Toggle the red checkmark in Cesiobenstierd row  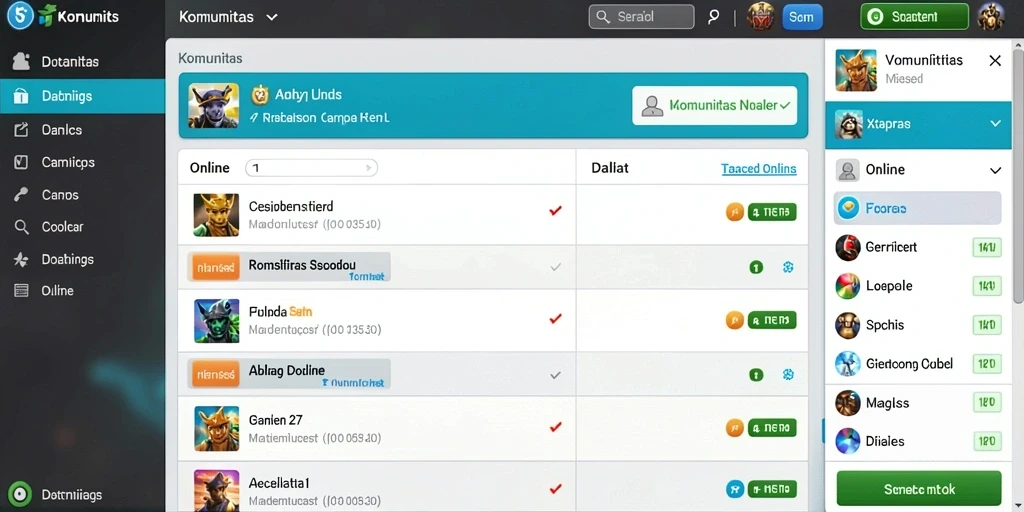click(x=556, y=210)
